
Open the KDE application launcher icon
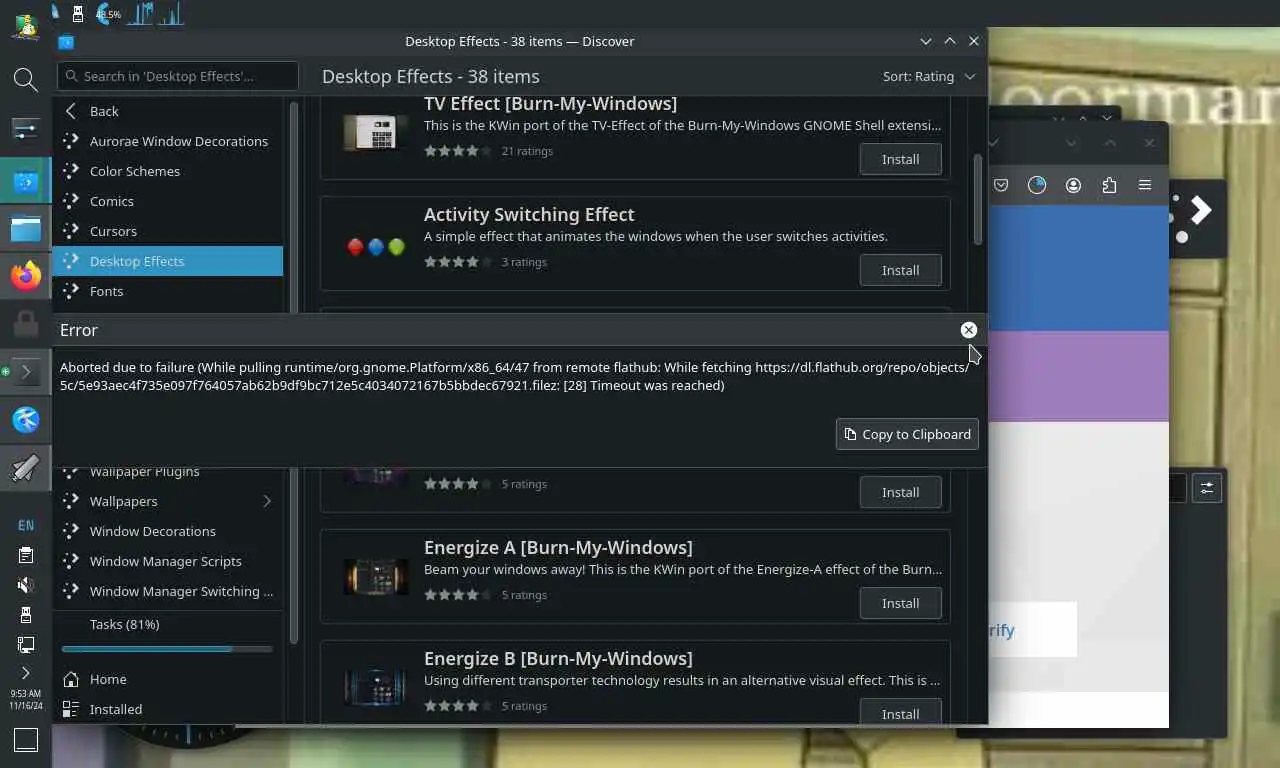(x=25, y=26)
